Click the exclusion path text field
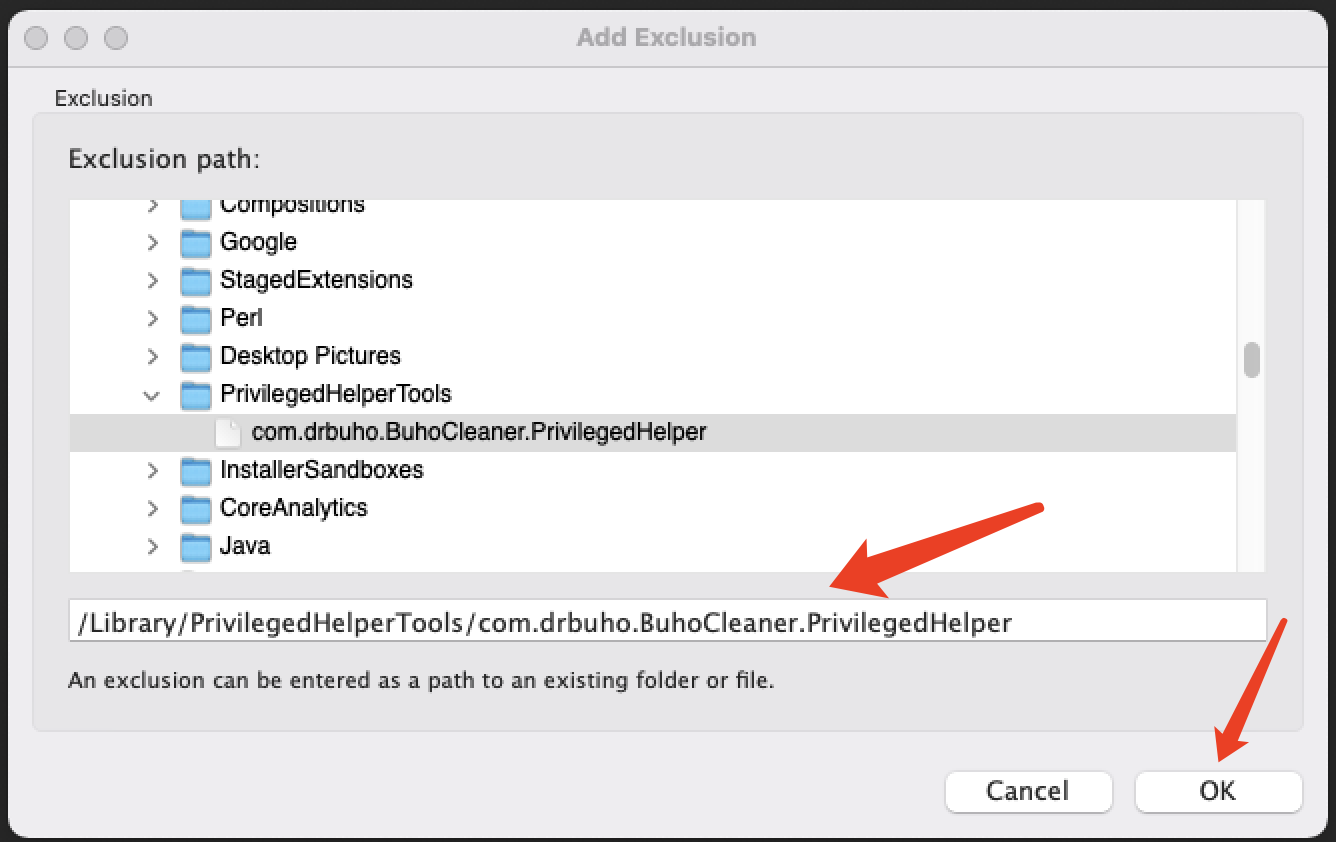This screenshot has height=842, width=1336. tap(667, 622)
